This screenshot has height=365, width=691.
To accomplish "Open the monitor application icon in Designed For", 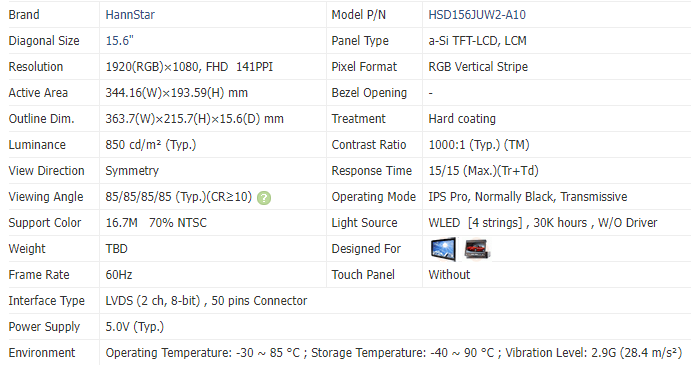I will coord(443,249).
